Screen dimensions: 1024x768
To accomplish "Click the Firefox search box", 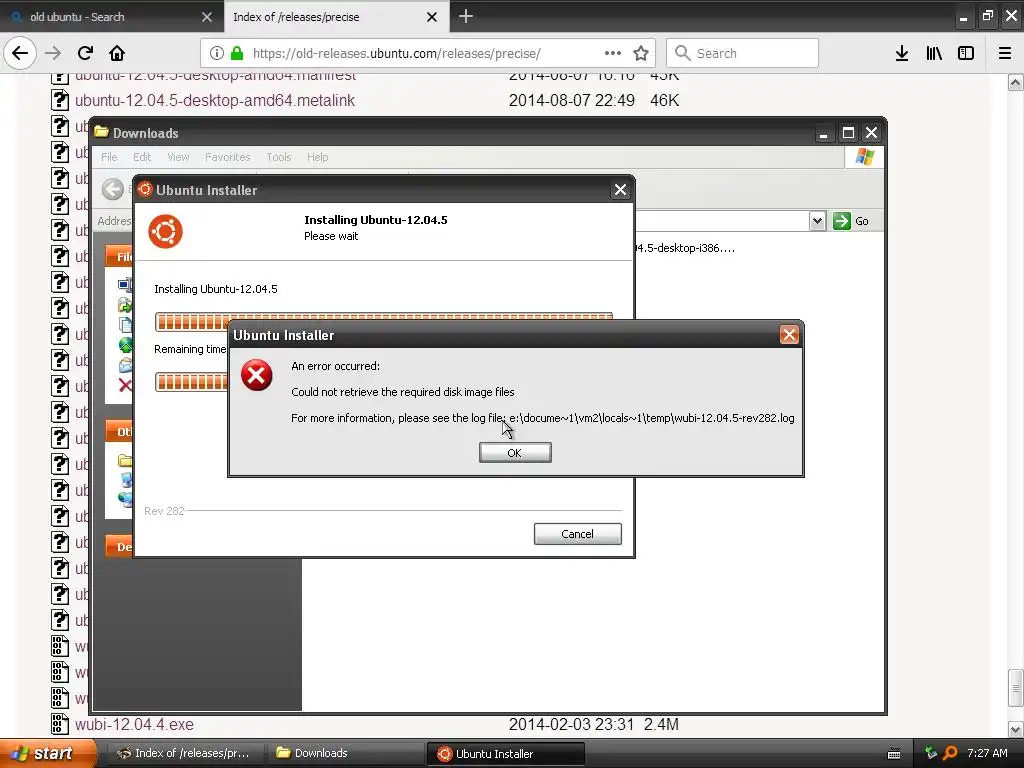I will (x=742, y=53).
